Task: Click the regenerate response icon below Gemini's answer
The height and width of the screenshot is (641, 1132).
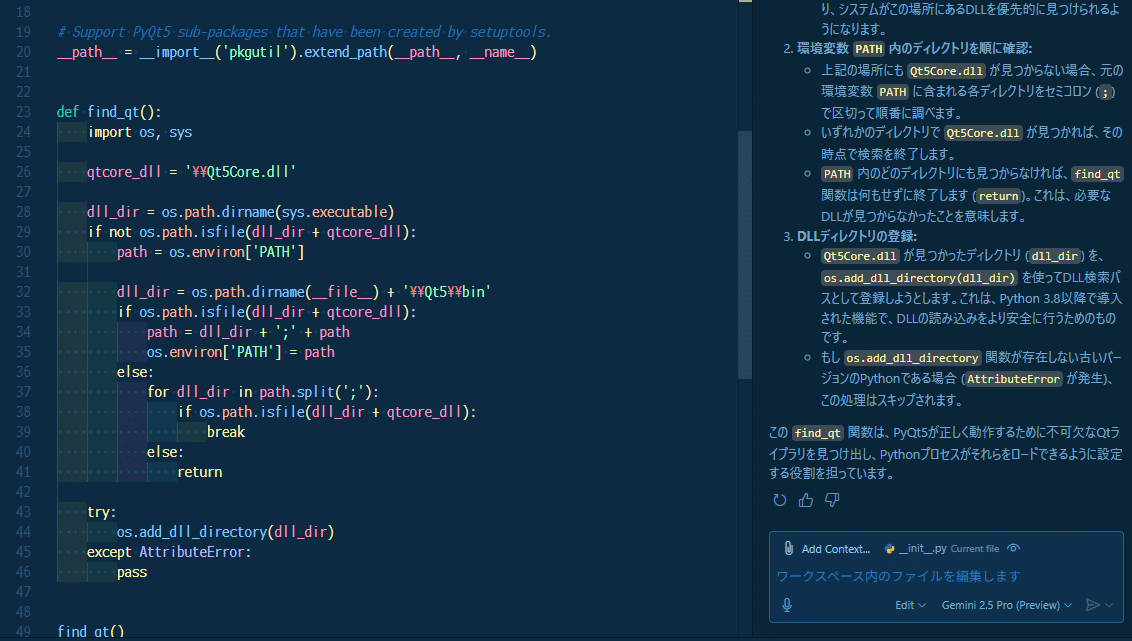Action: coord(780,500)
